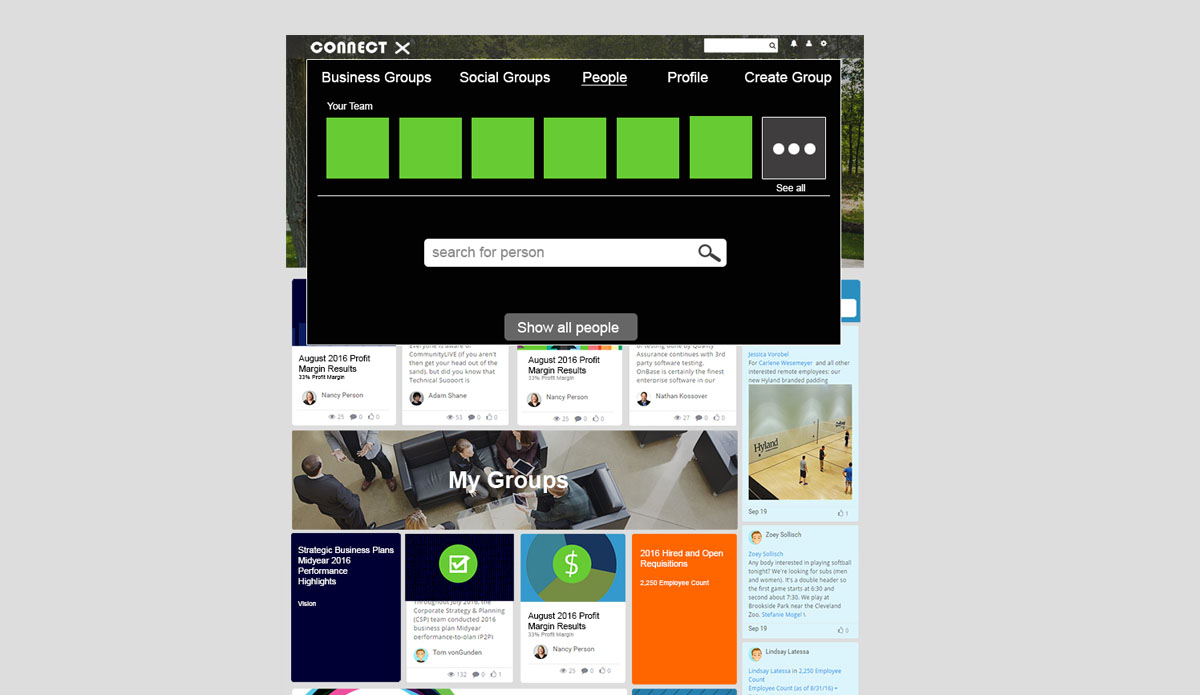This screenshot has height=695, width=1200.
Task: Open notifications via the bell icon
Action: point(794,44)
